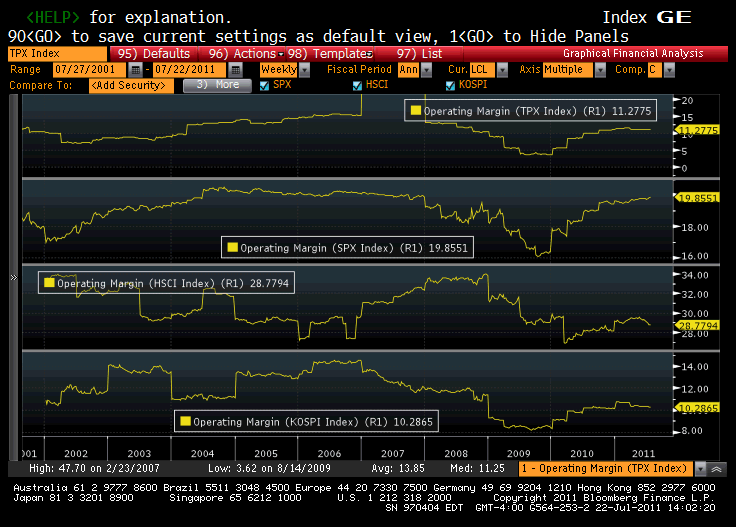Click yellow legend square for SPX Index
Viewport: 736px width, 527px height.
click(232, 247)
